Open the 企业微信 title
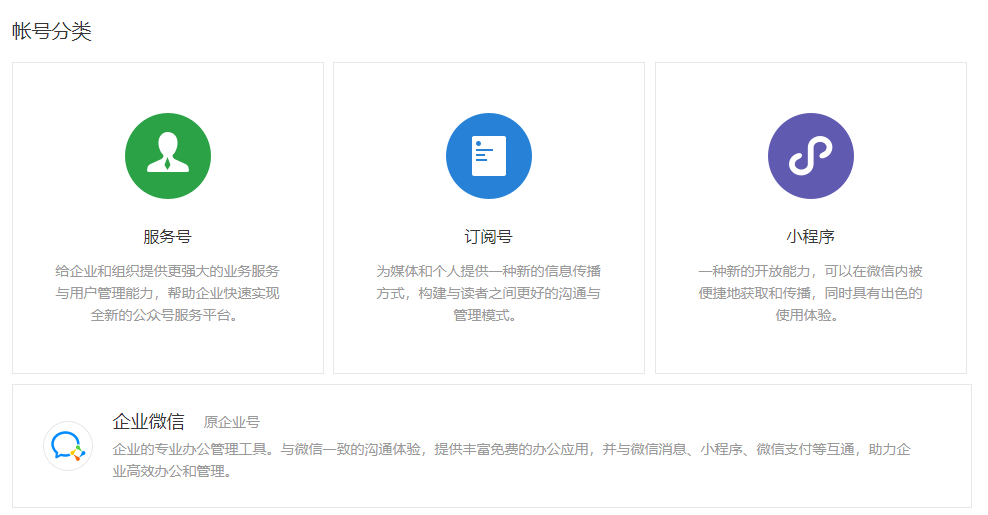This screenshot has width=988, height=515. (x=149, y=421)
